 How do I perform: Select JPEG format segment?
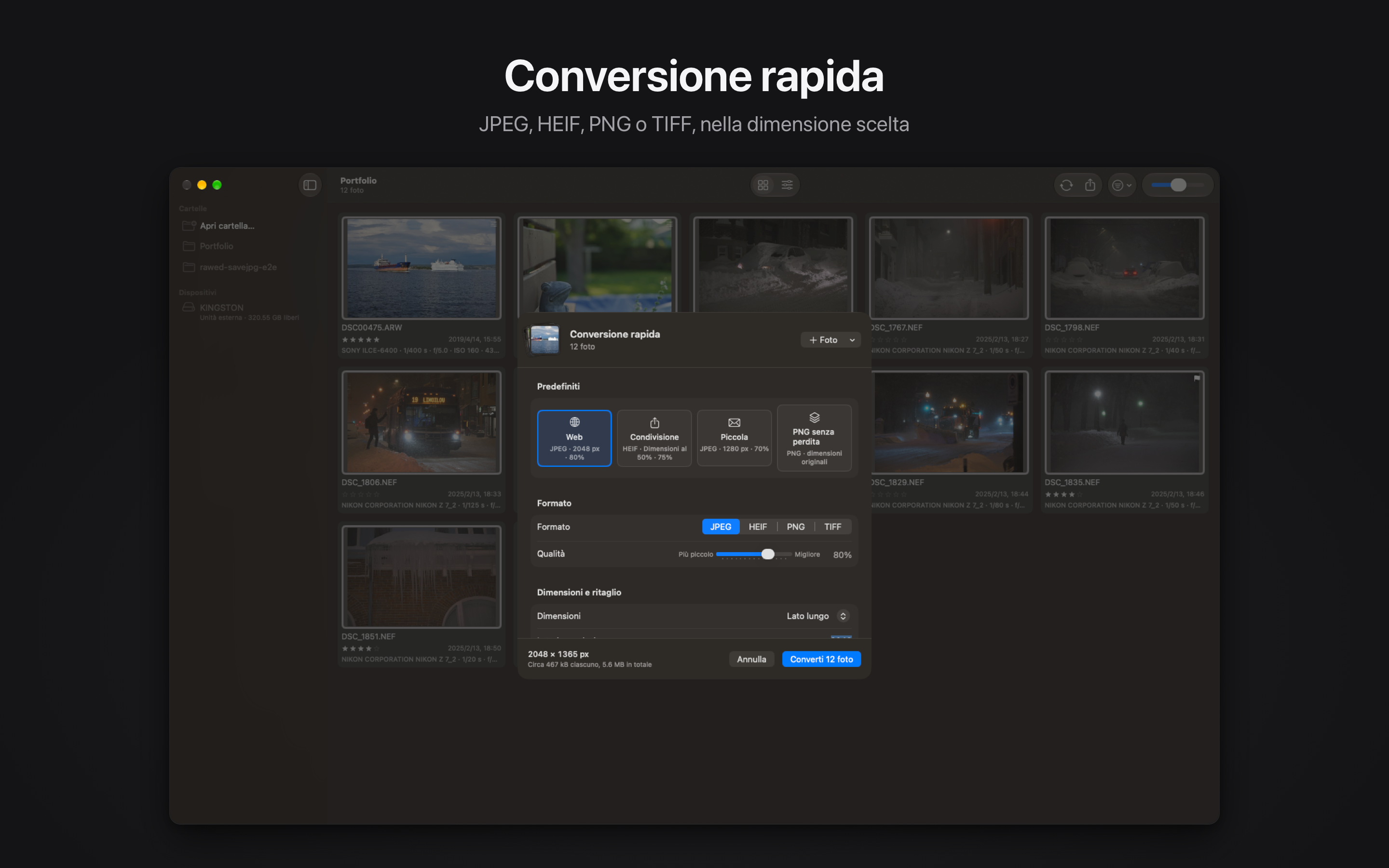coord(721,527)
